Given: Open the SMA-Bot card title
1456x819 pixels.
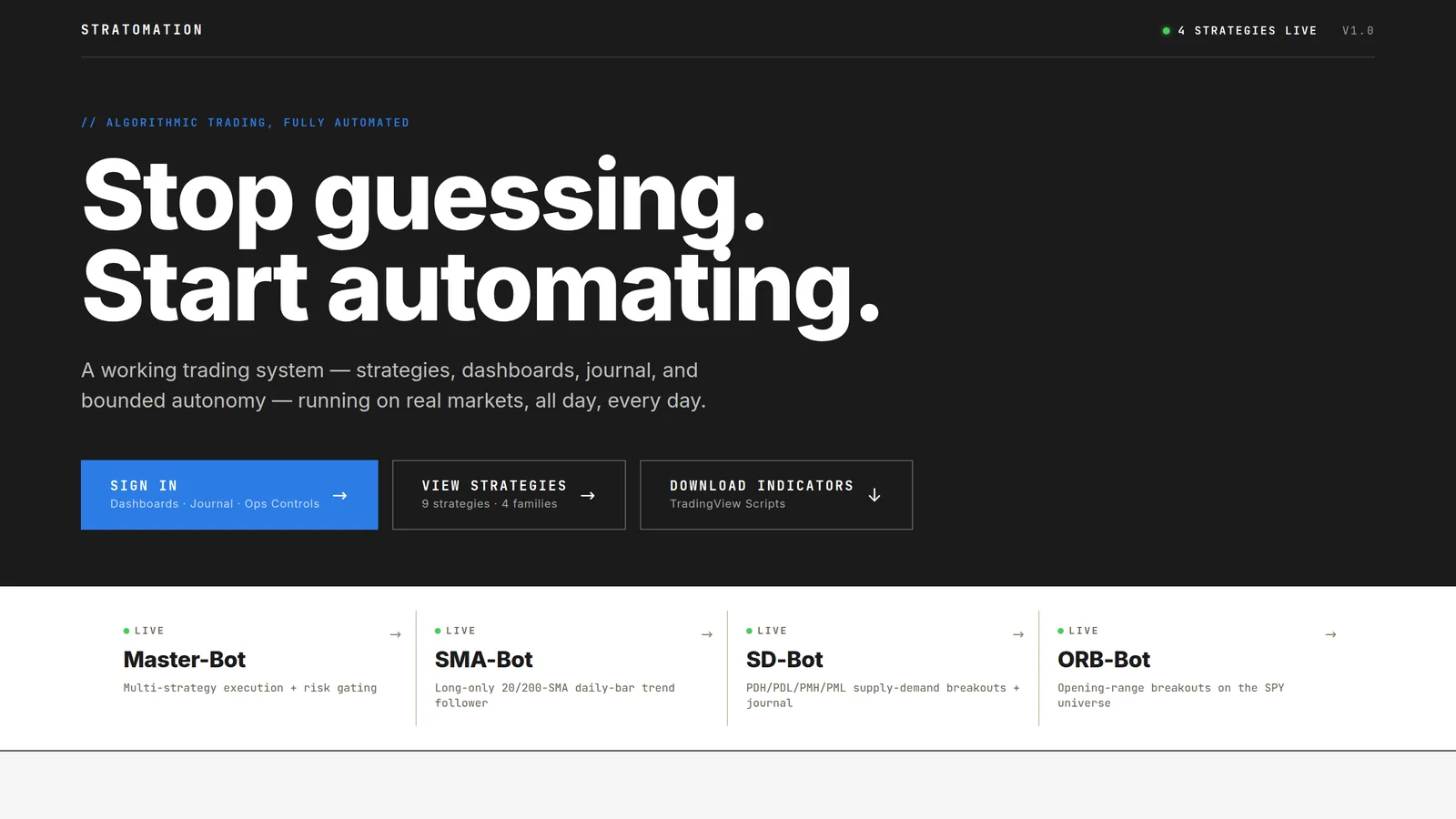Looking at the screenshot, I should point(483,660).
